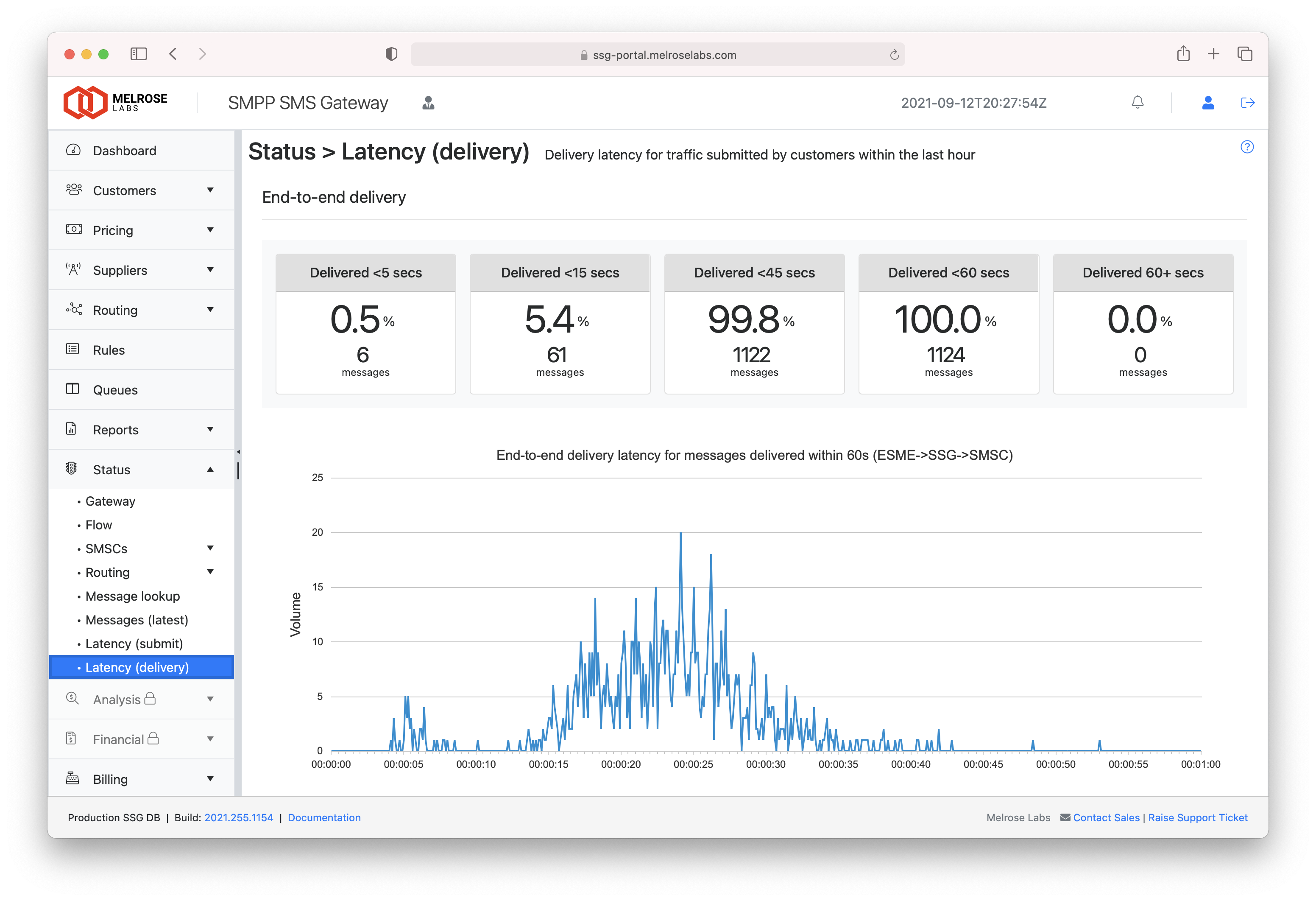Open the Documentation link in the footer
The height and width of the screenshot is (901, 1316).
click(324, 818)
